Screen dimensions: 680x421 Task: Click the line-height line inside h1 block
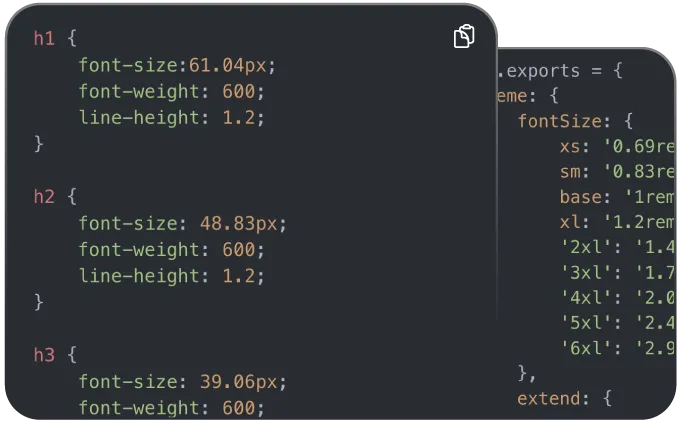pyautogui.click(x=171, y=118)
